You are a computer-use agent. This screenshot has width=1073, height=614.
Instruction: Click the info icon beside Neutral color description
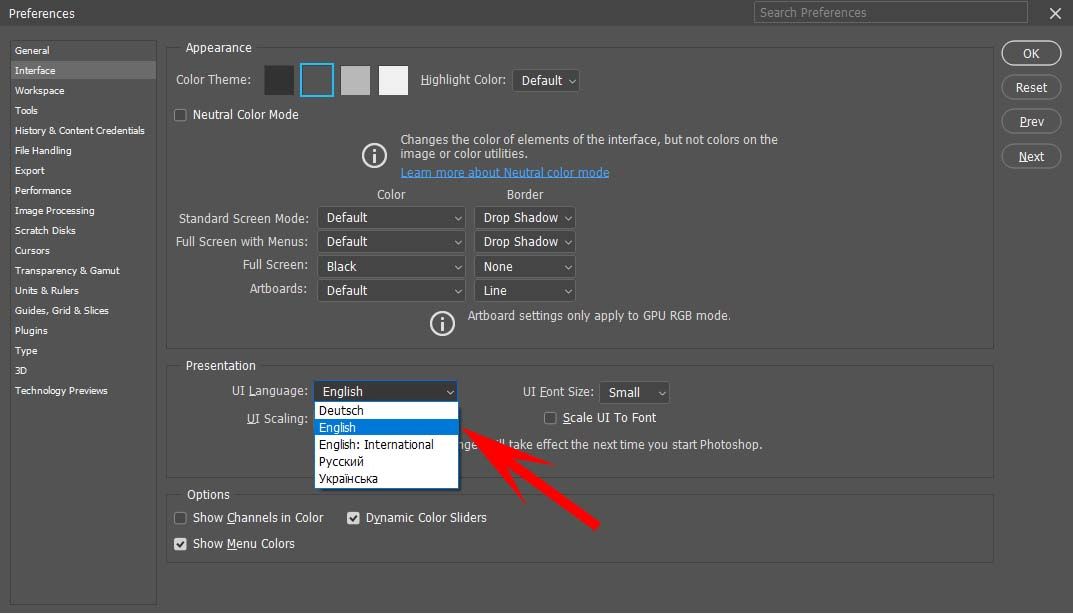(374, 155)
